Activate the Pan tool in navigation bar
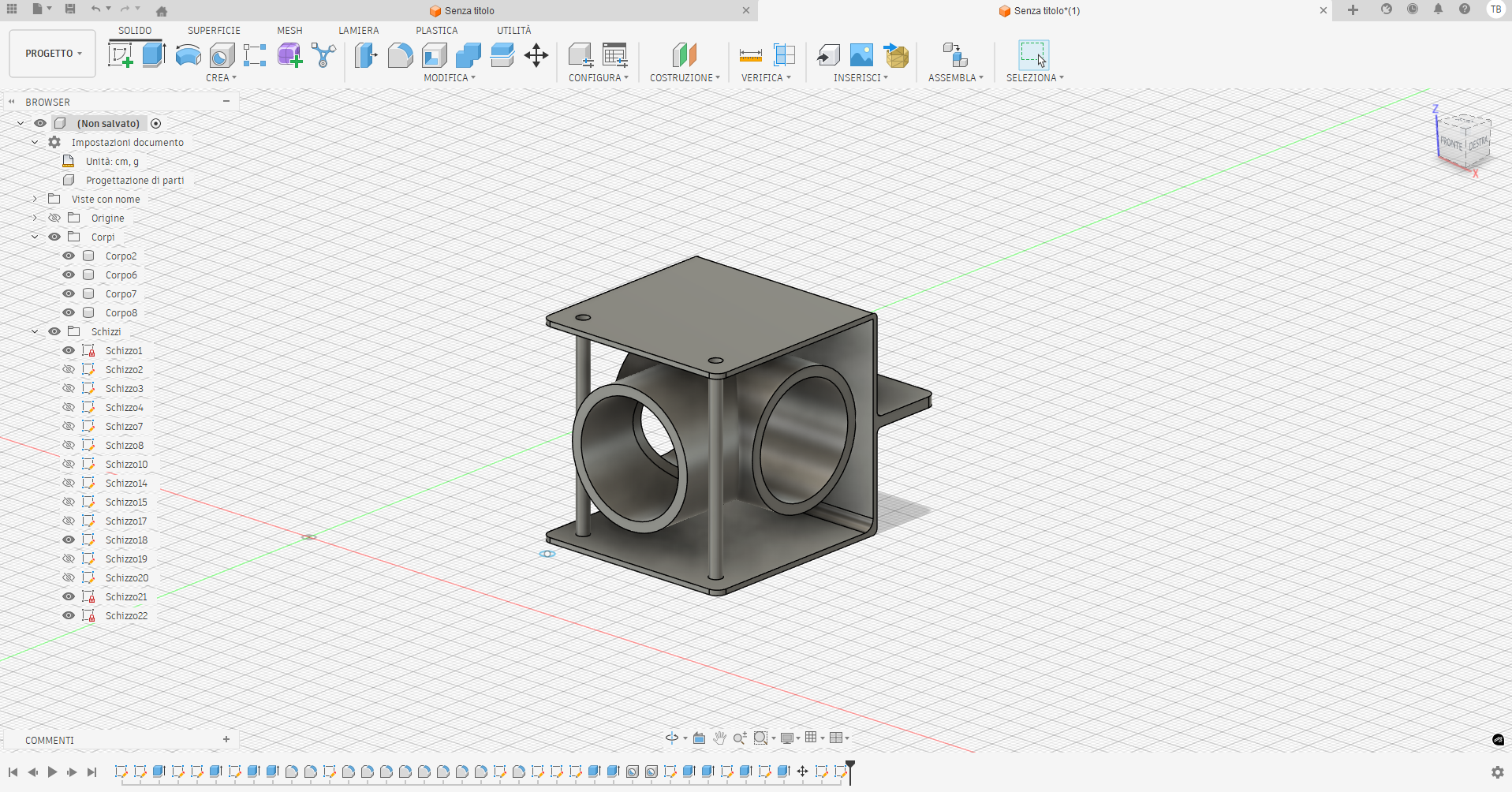 coord(719,738)
